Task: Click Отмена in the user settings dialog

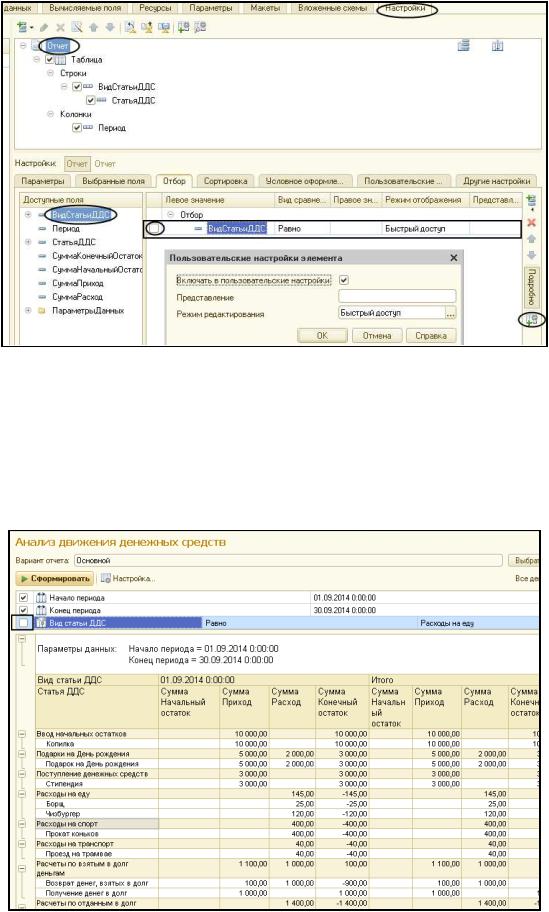Action: 377,336
